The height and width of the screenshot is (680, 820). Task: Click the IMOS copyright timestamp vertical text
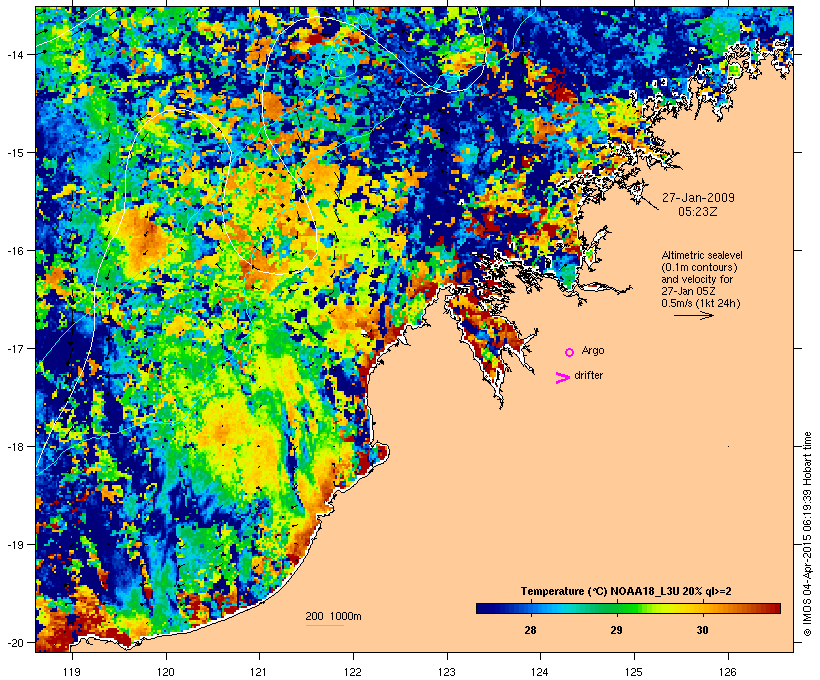(807, 534)
